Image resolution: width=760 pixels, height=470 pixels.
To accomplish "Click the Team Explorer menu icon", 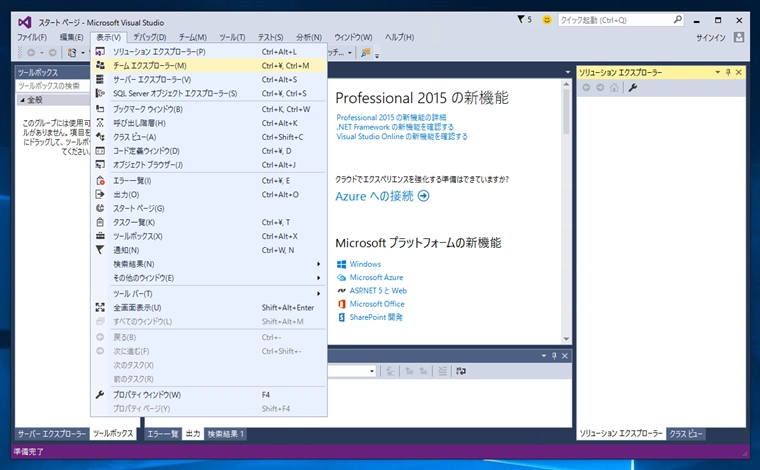I will [x=100, y=65].
